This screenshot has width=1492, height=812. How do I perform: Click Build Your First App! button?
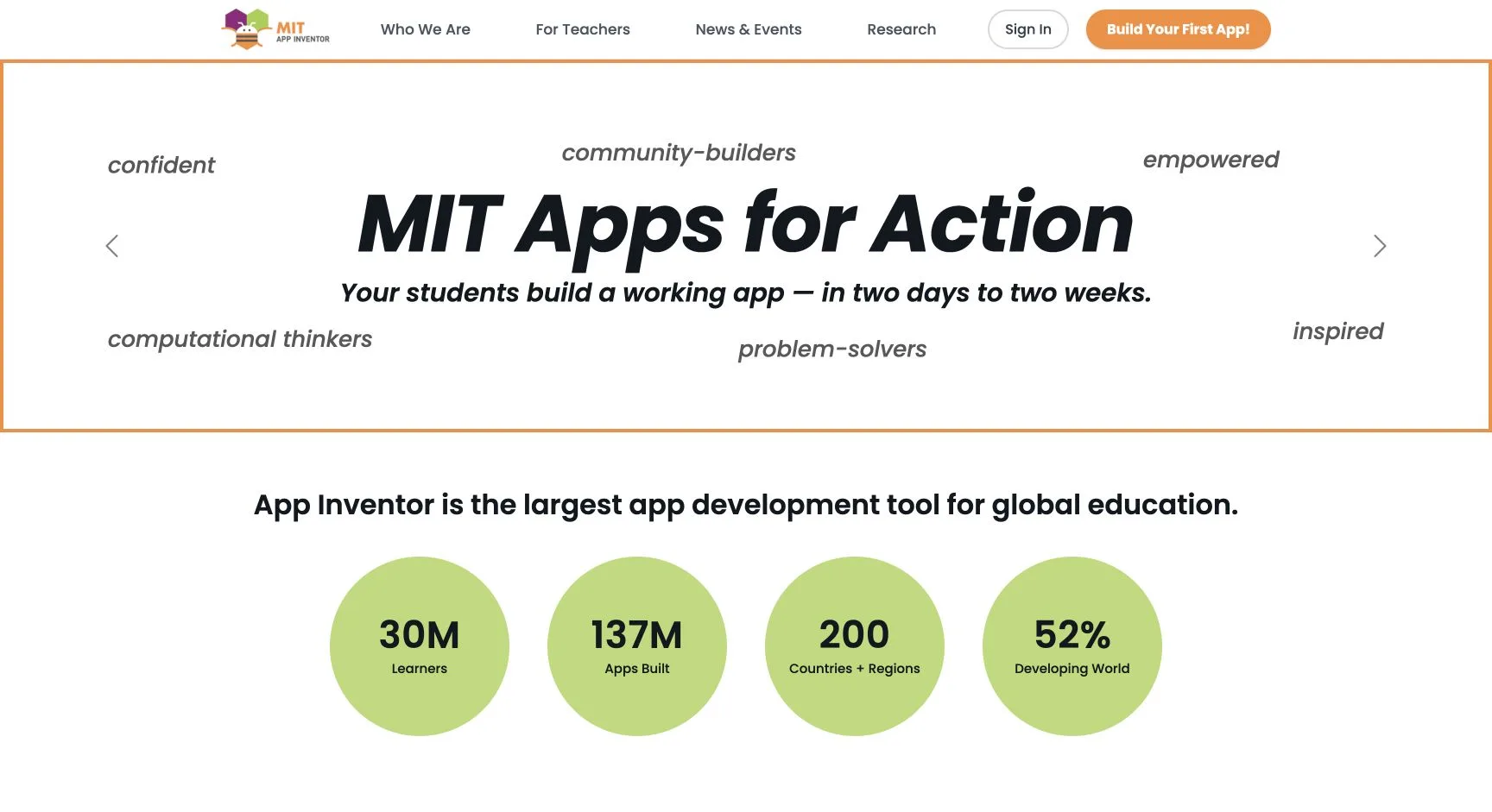click(x=1179, y=29)
